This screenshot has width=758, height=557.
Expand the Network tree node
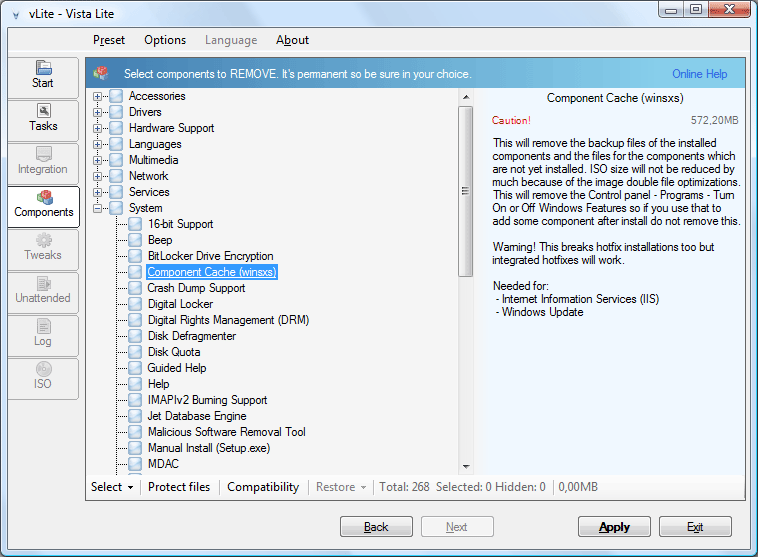[x=98, y=176]
